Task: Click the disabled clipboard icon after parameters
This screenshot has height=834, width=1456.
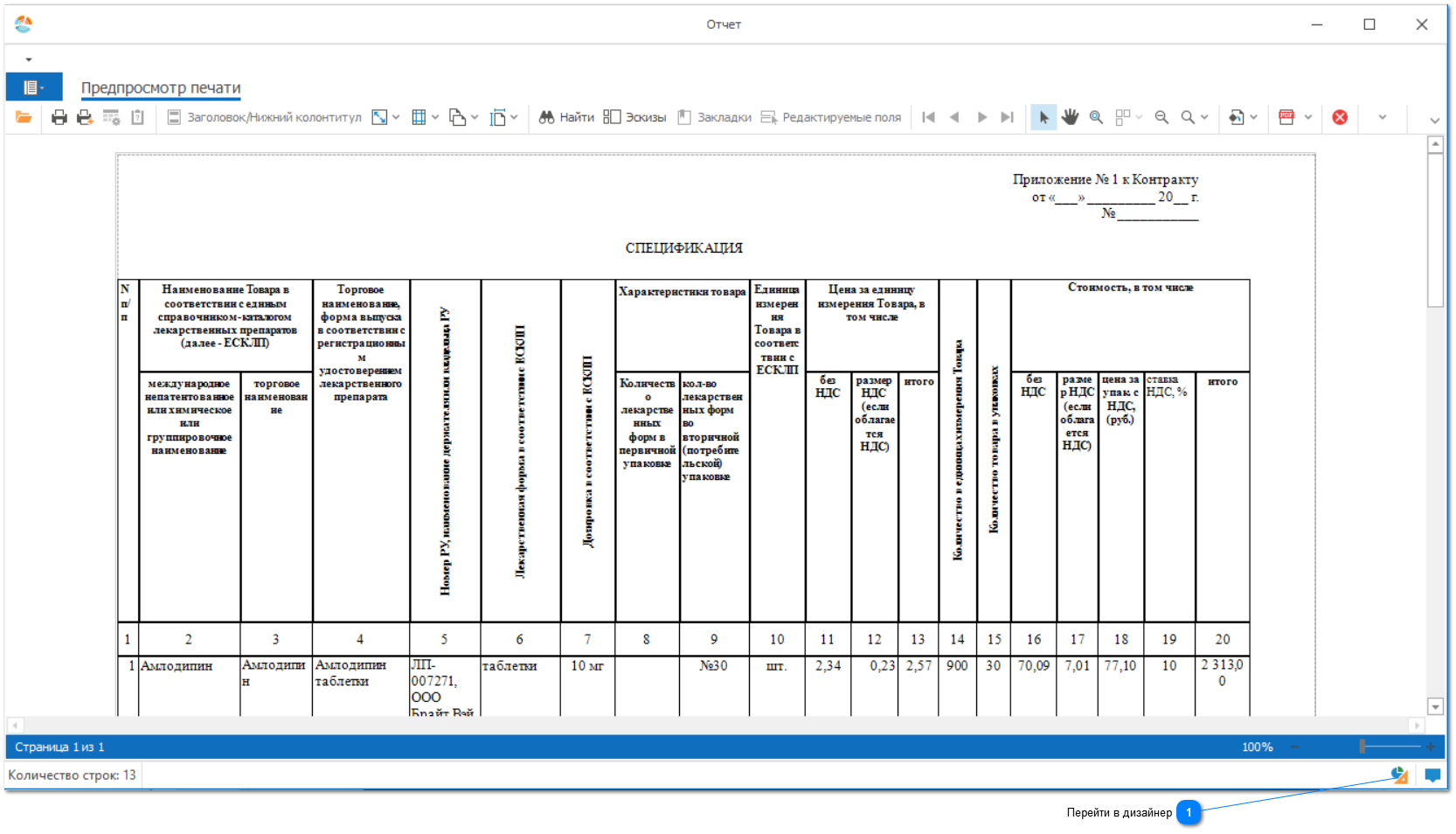Action: click(x=137, y=117)
